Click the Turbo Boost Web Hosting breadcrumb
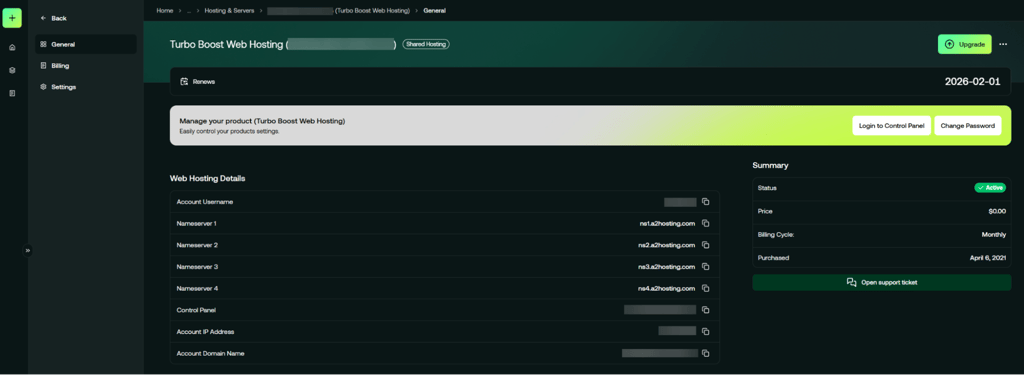This screenshot has height=375, width=1024. (x=338, y=10)
